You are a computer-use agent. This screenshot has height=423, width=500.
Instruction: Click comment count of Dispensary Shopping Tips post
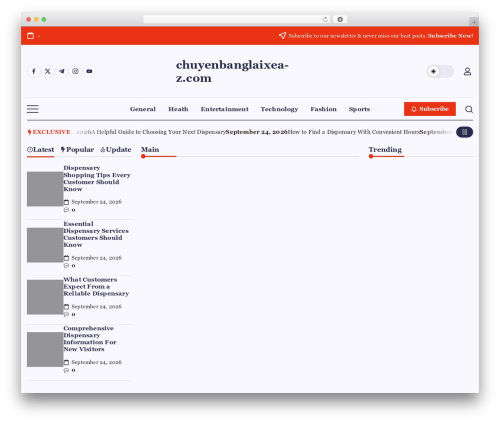click(x=69, y=210)
